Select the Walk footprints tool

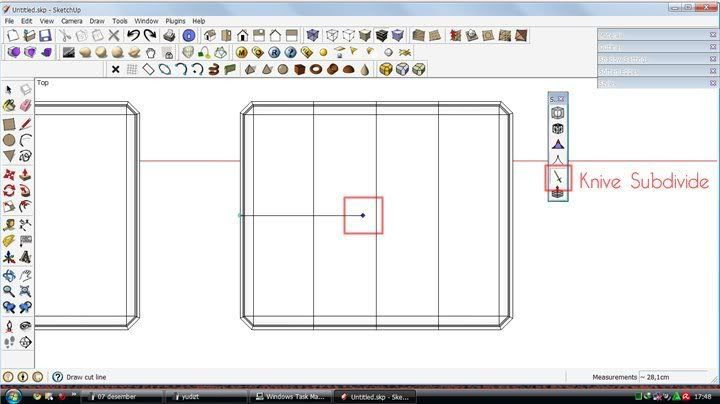pos(9,342)
